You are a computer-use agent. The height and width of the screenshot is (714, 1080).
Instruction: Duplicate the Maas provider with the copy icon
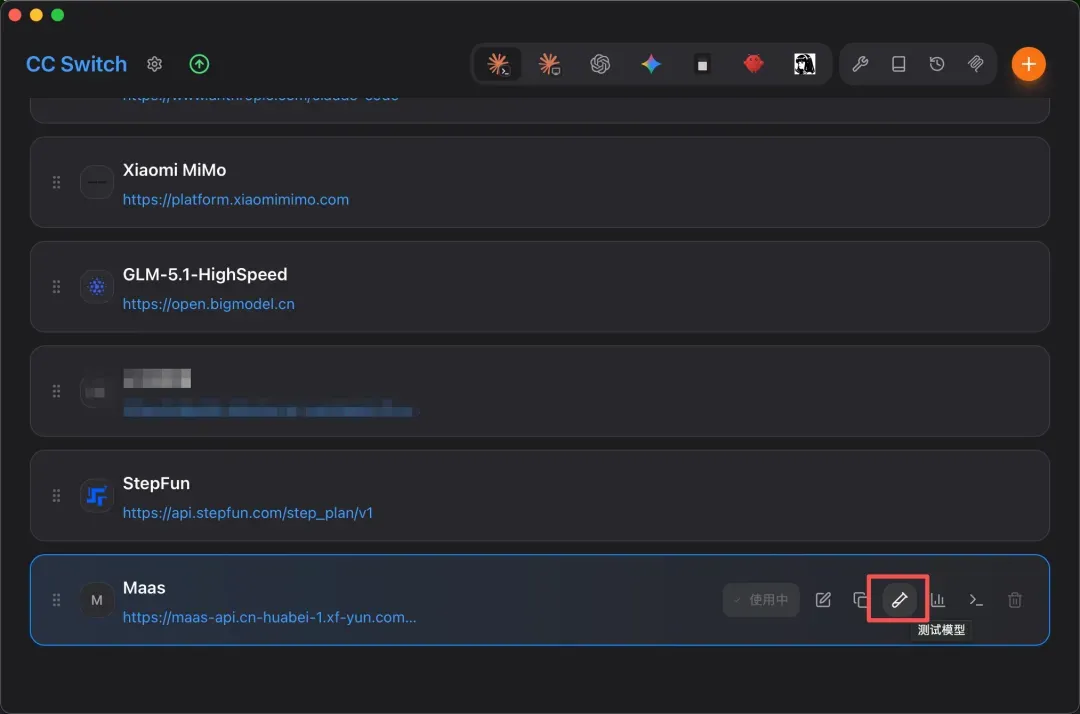(x=860, y=600)
